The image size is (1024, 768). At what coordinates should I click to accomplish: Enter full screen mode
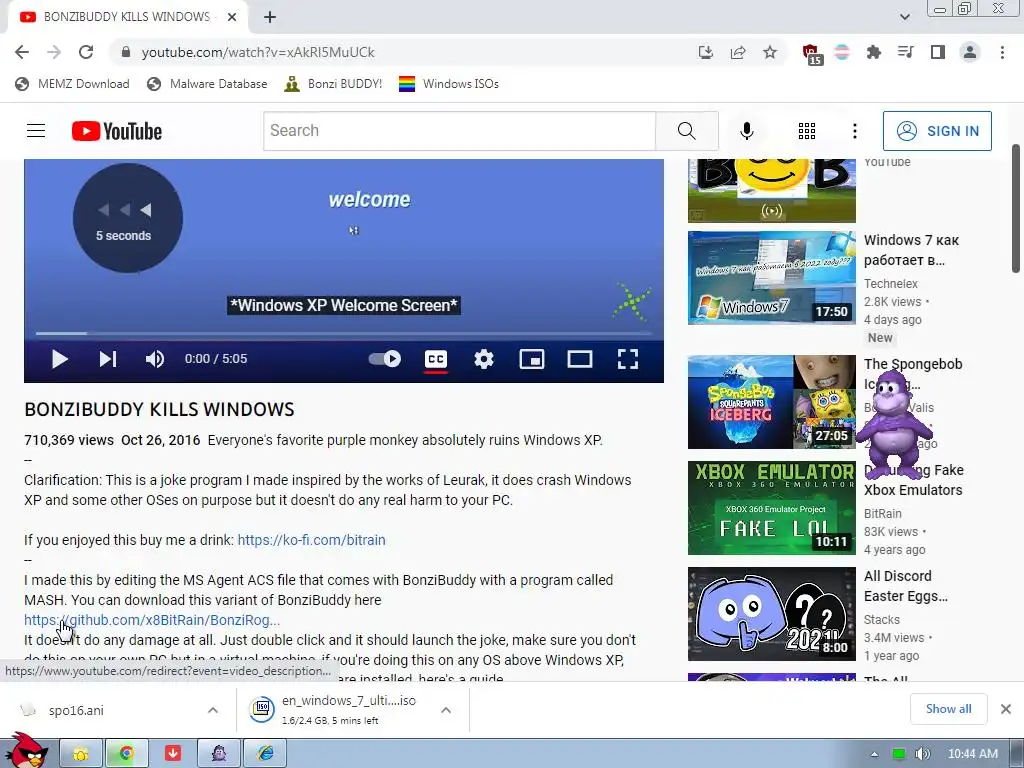[x=628, y=359]
